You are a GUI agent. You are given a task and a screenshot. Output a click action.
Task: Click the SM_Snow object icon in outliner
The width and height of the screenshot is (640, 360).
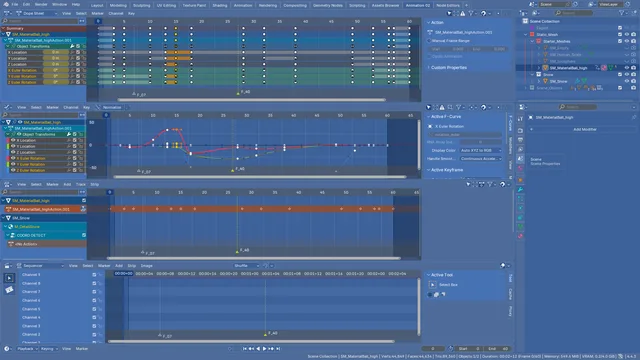tap(545, 81)
